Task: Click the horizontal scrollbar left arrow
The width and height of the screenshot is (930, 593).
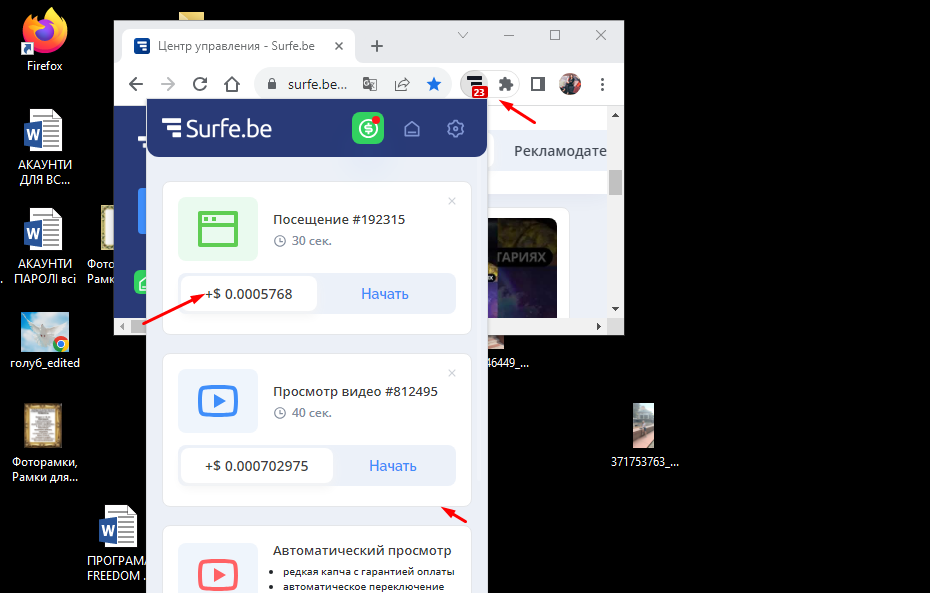Action: click(122, 326)
